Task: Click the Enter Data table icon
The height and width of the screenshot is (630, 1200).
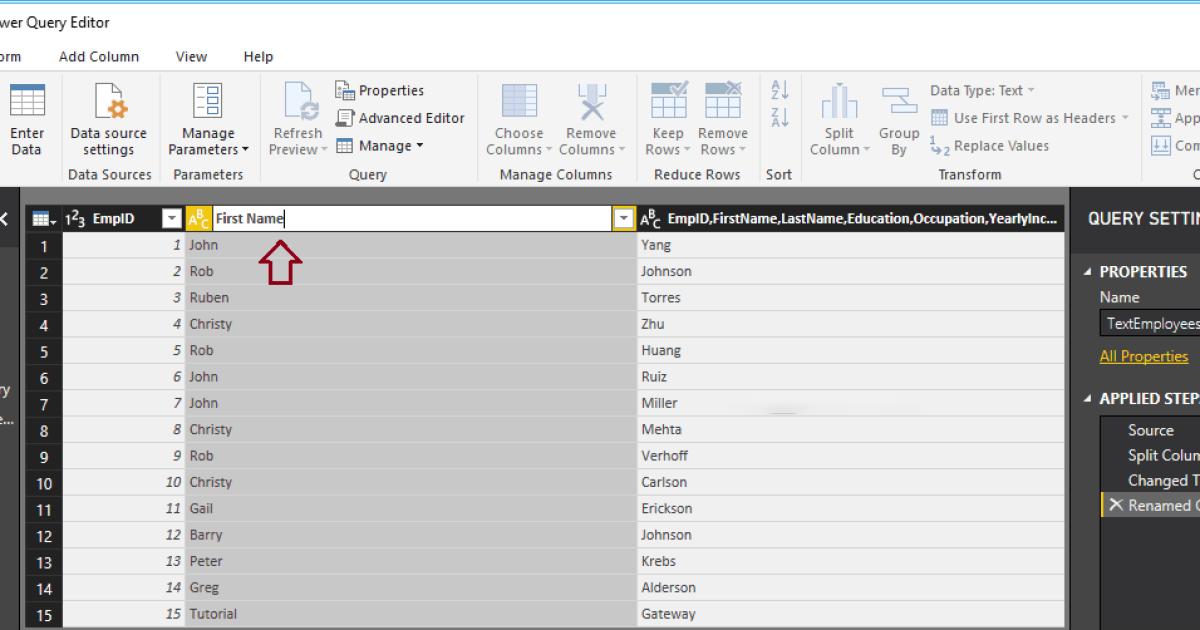Action: (27, 101)
